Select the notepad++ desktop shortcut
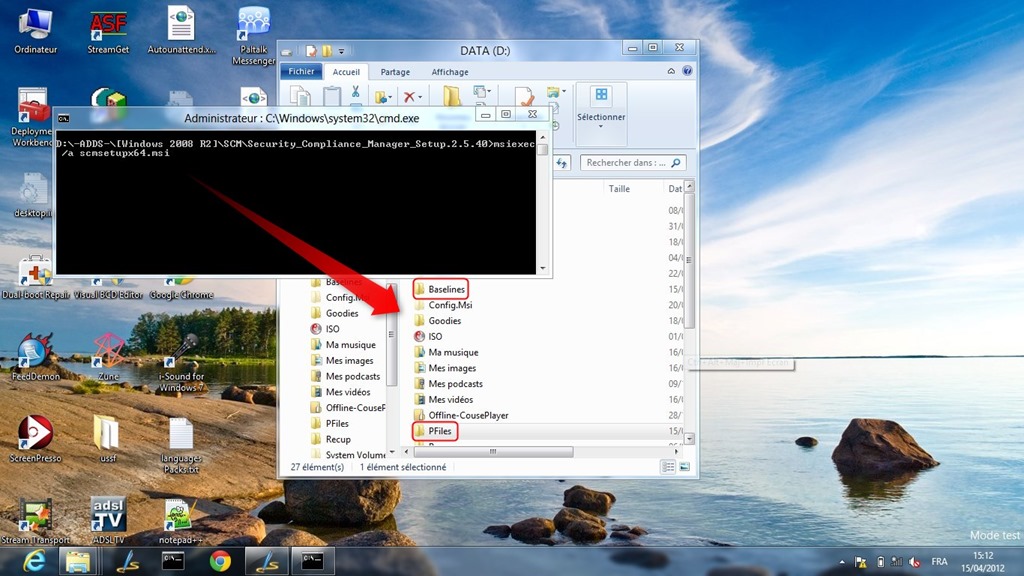1024x576 pixels. 178,520
